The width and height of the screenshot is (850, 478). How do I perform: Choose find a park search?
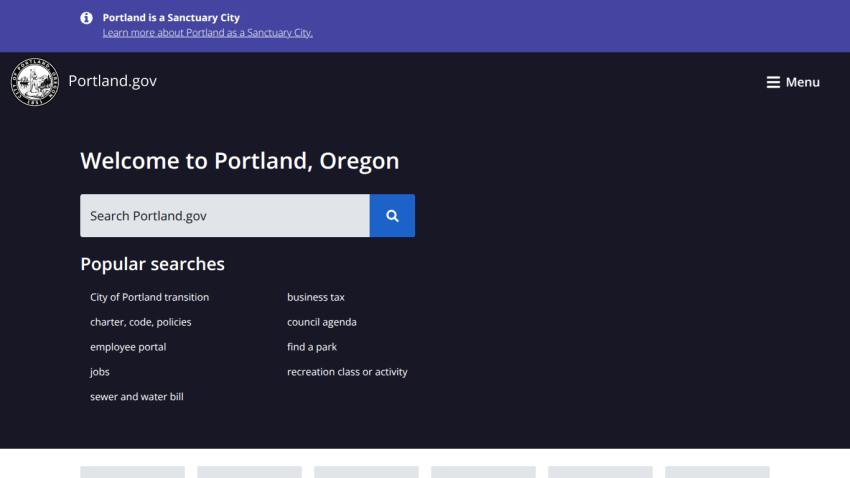click(312, 347)
